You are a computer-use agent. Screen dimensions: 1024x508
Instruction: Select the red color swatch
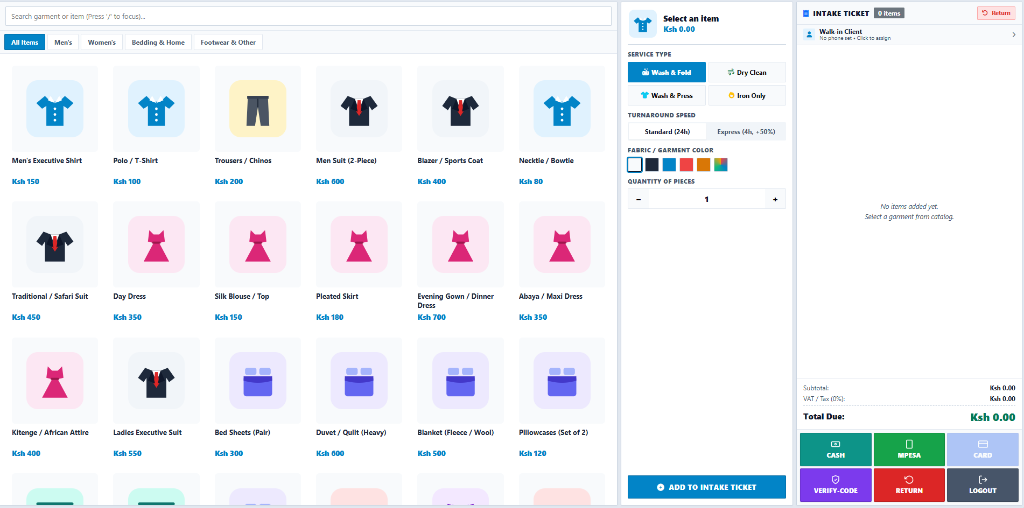coord(686,165)
